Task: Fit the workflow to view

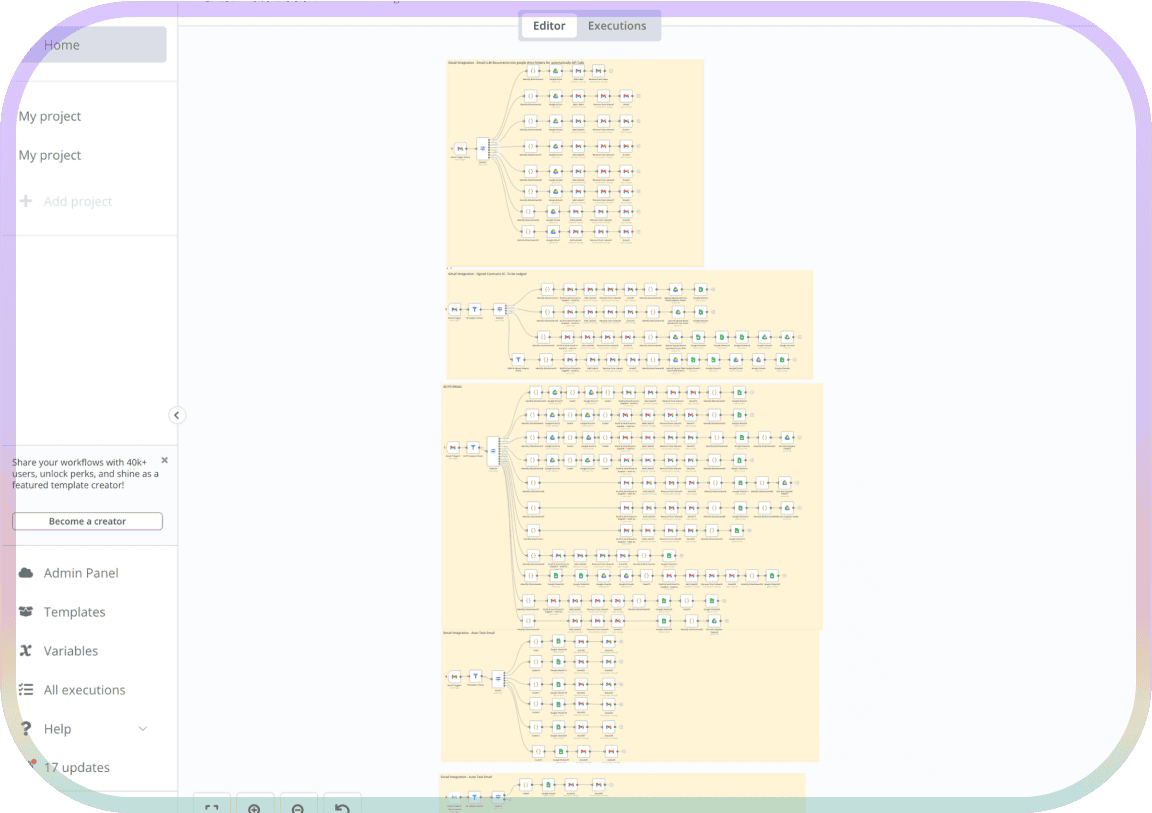Action: click(x=212, y=806)
